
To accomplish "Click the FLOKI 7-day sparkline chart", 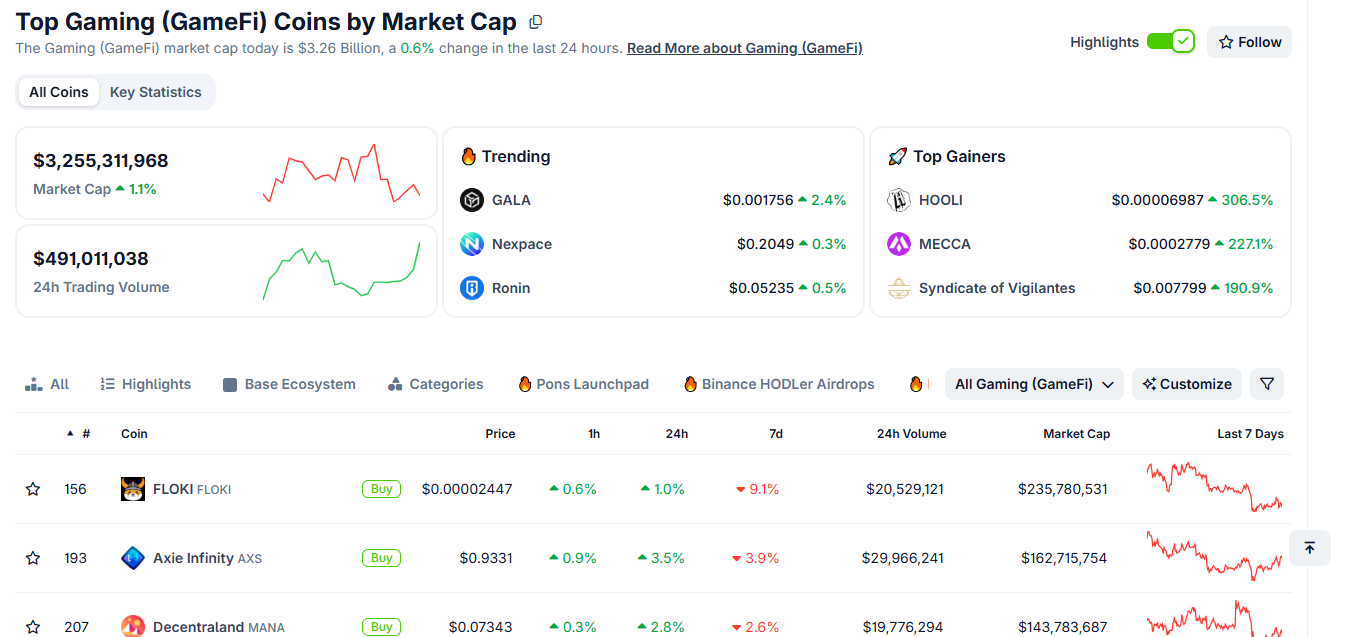I will (1215, 487).
